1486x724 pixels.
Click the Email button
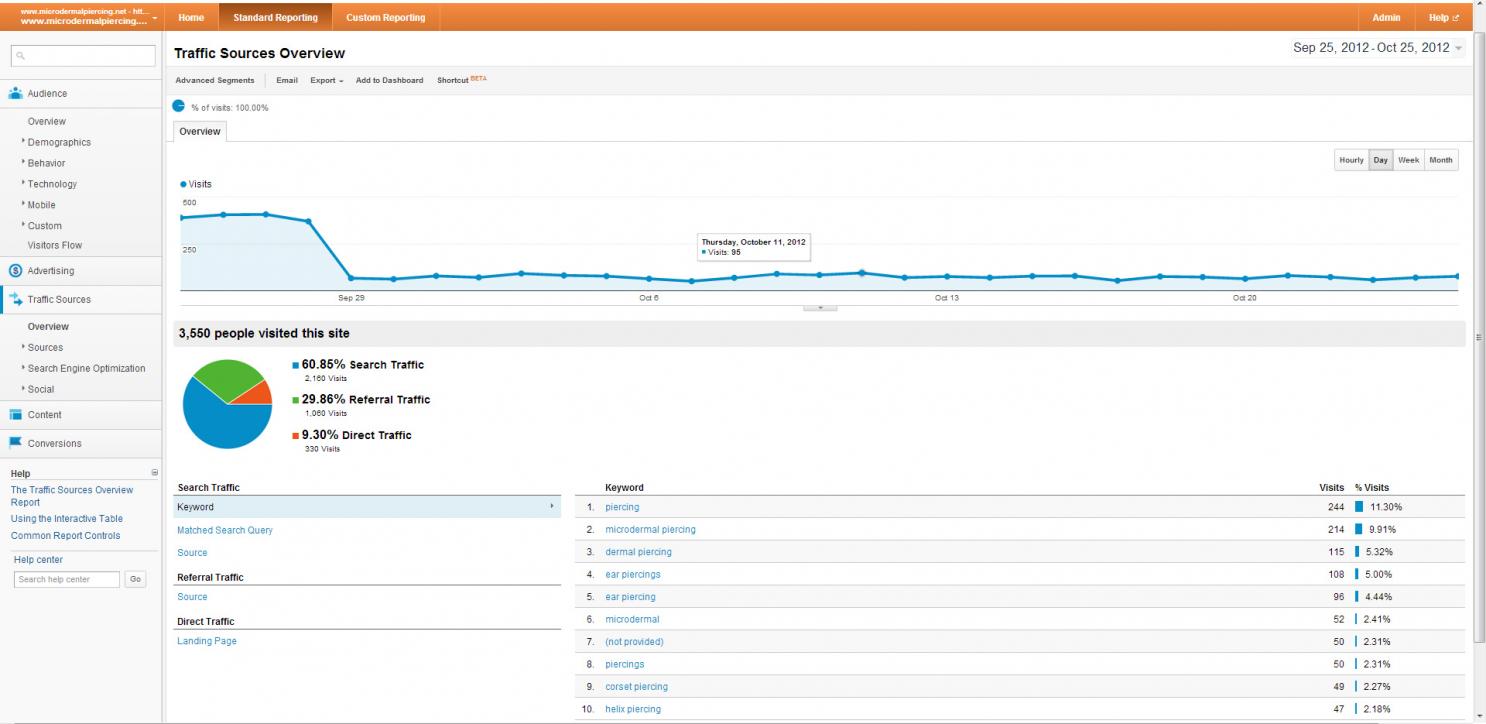pyautogui.click(x=287, y=80)
